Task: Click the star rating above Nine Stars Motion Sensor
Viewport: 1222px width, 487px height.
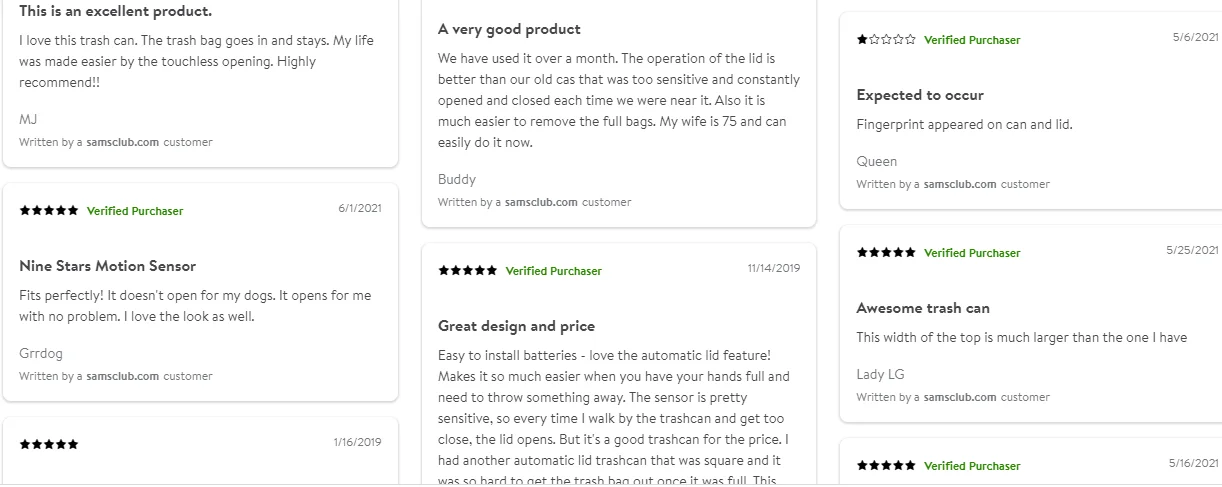Action: pos(49,211)
